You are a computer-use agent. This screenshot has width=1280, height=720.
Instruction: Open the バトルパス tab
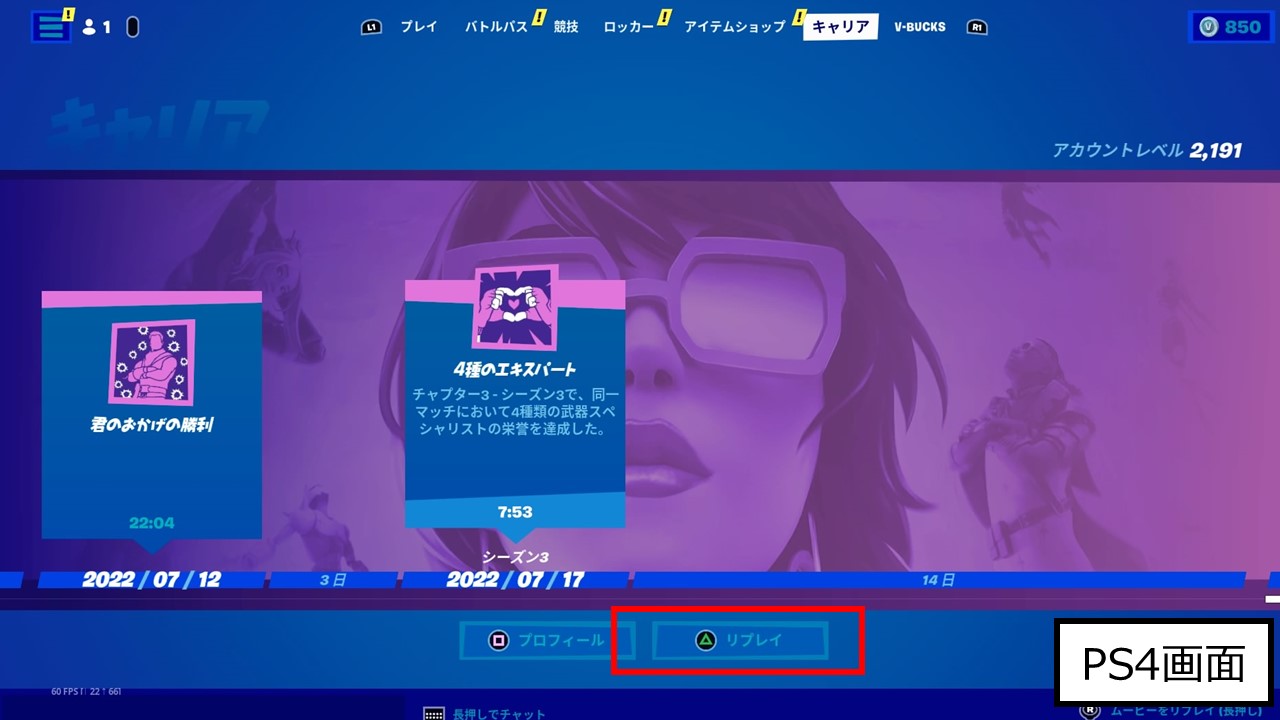point(496,27)
